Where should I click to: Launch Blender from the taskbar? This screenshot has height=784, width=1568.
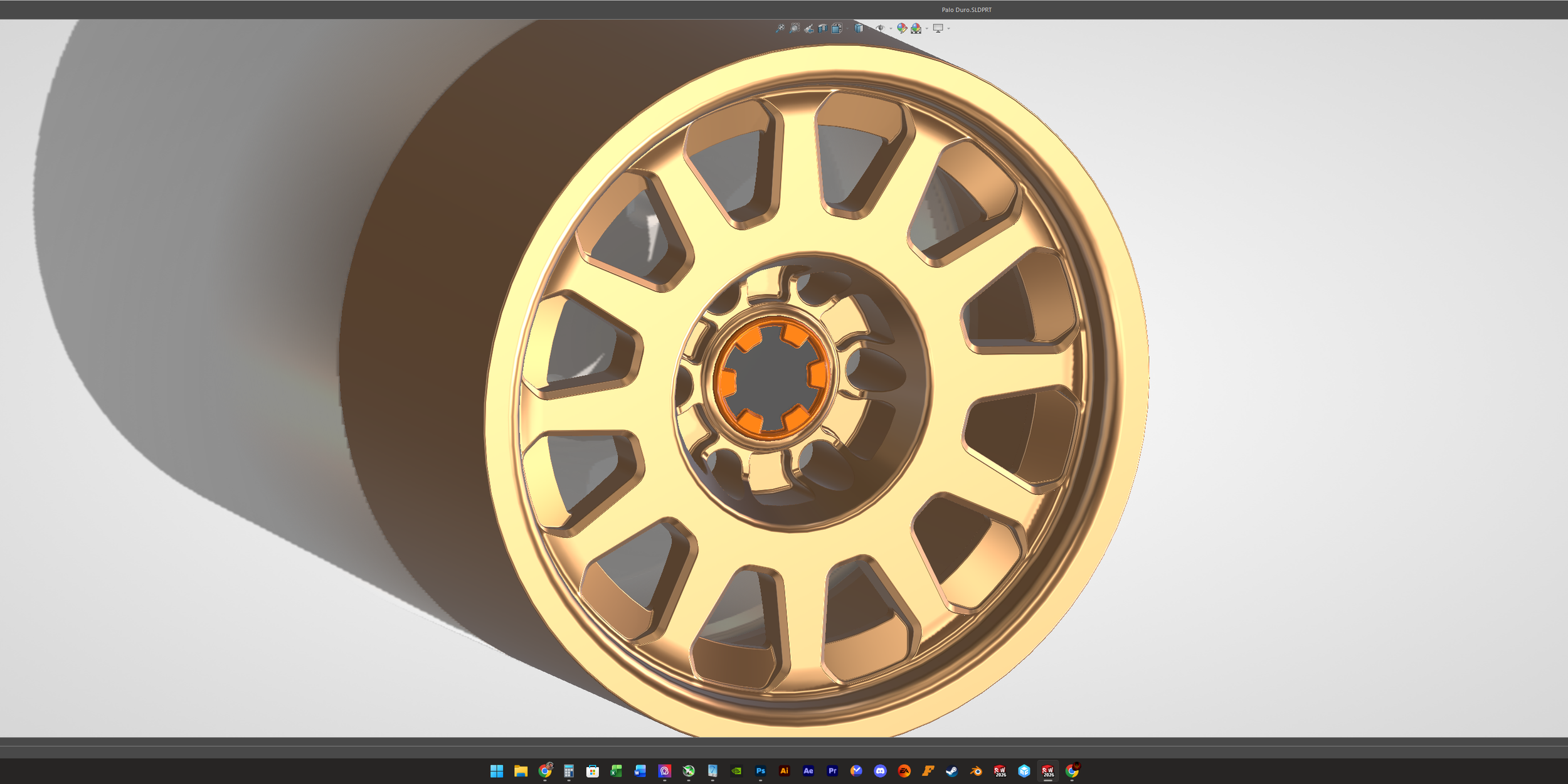tap(976, 771)
